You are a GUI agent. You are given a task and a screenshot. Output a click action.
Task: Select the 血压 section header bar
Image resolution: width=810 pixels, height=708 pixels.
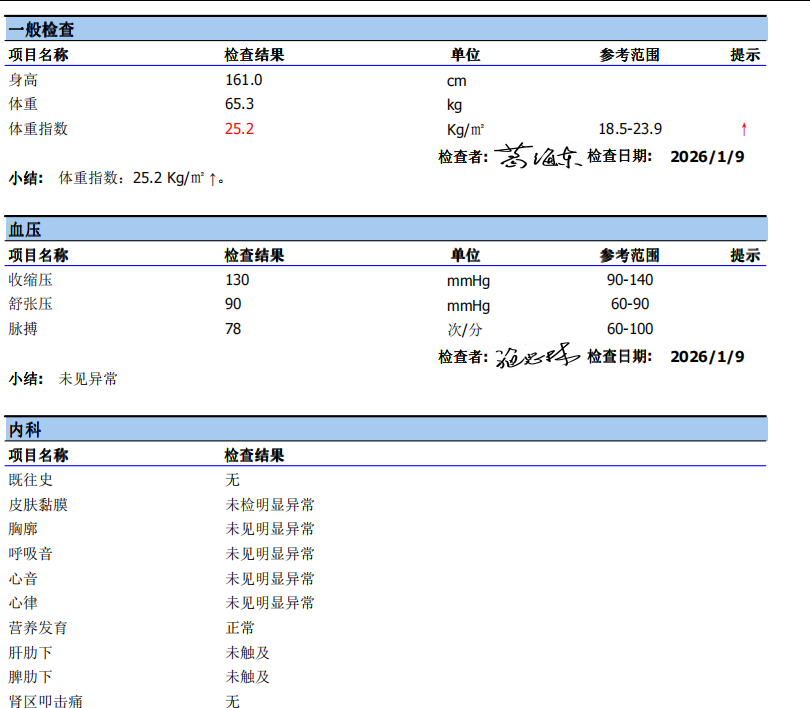[386, 230]
